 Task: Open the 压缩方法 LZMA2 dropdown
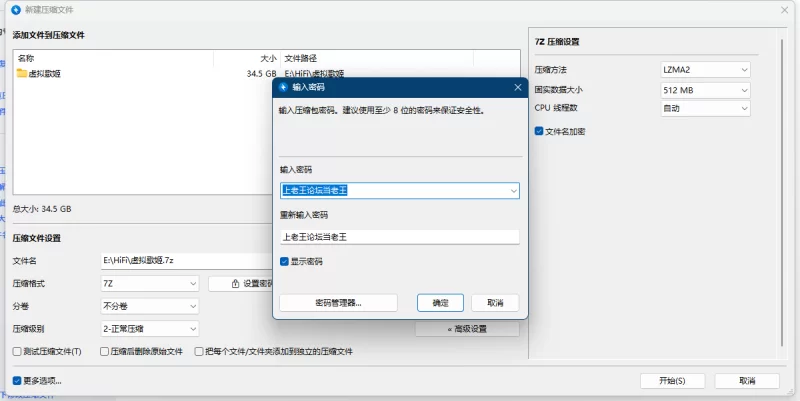click(706, 70)
